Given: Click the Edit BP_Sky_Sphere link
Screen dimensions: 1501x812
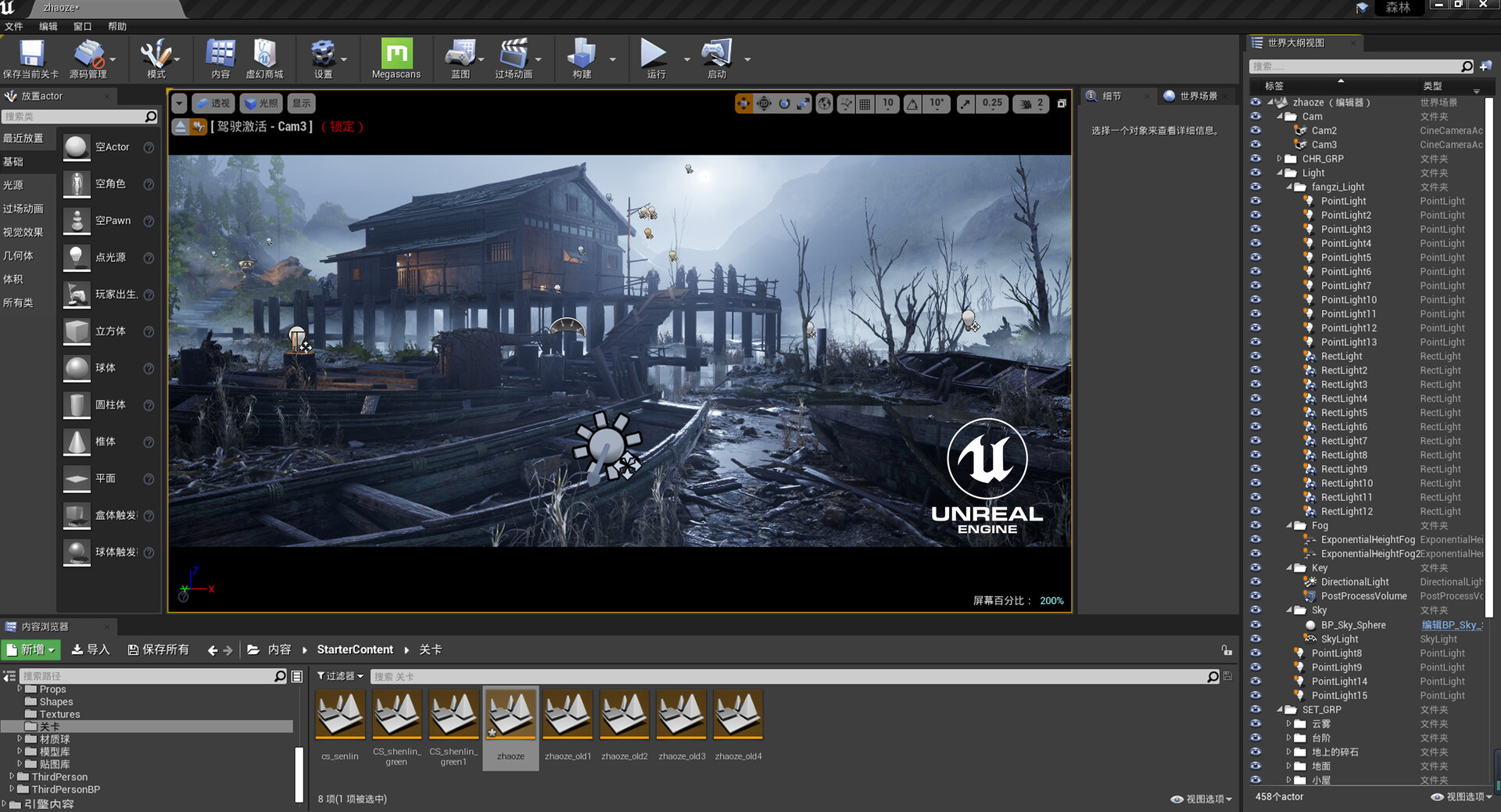Looking at the screenshot, I should coord(1452,625).
